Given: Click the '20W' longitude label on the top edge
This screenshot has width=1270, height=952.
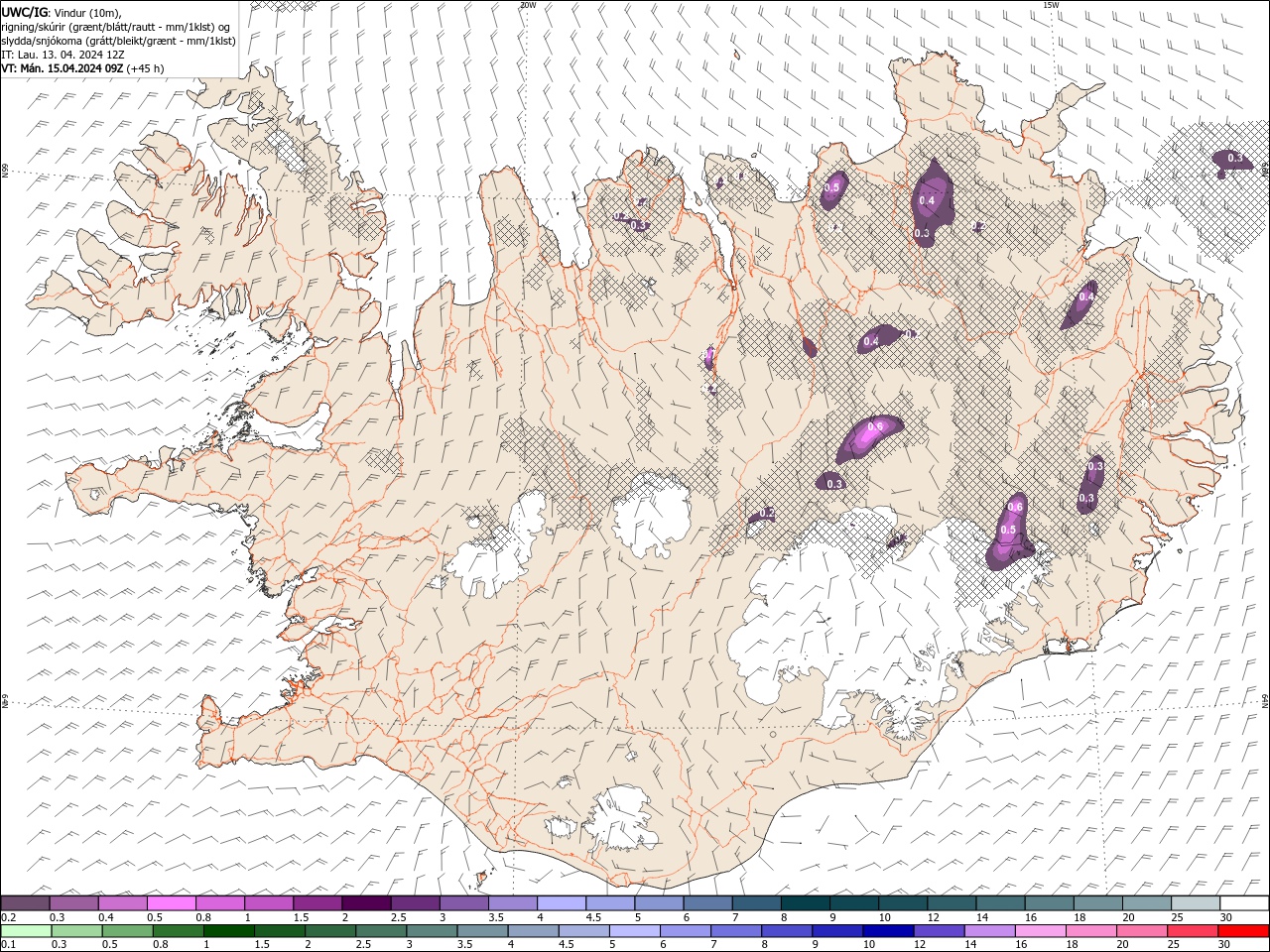Looking at the screenshot, I should click(528, 5).
